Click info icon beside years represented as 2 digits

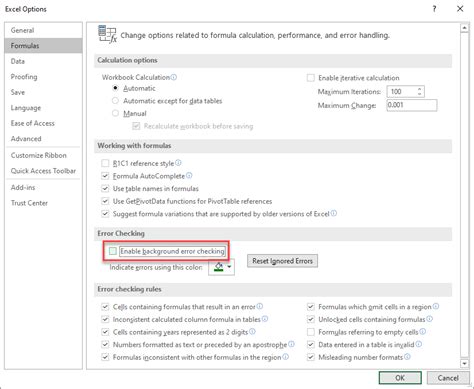click(252, 332)
